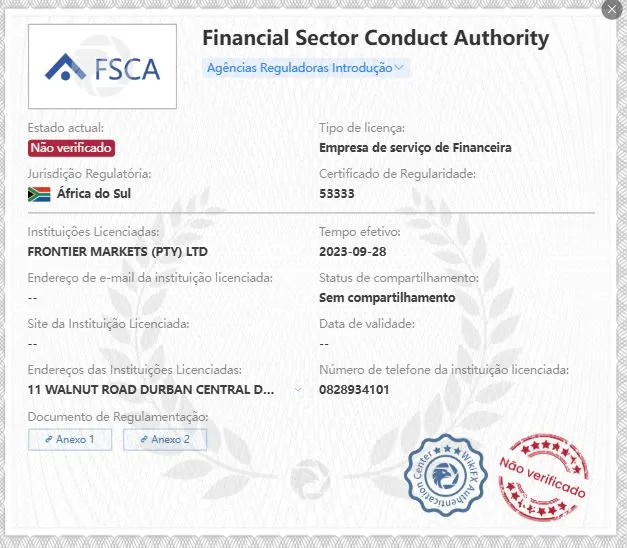The image size is (627, 548).
Task: Close the license details popup
Action: [611, 10]
